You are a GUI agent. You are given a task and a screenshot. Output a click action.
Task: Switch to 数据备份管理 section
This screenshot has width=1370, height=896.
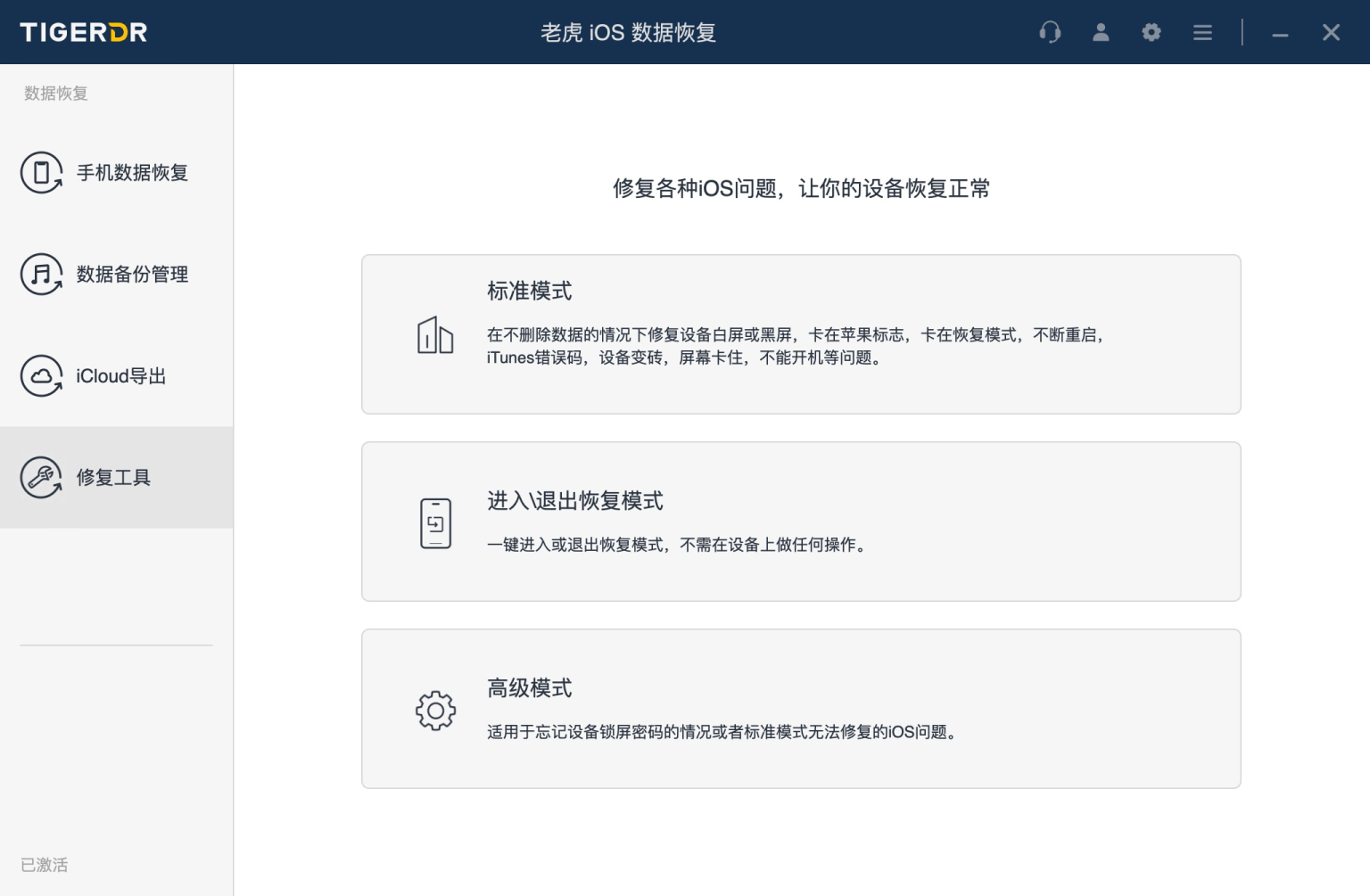[132, 275]
